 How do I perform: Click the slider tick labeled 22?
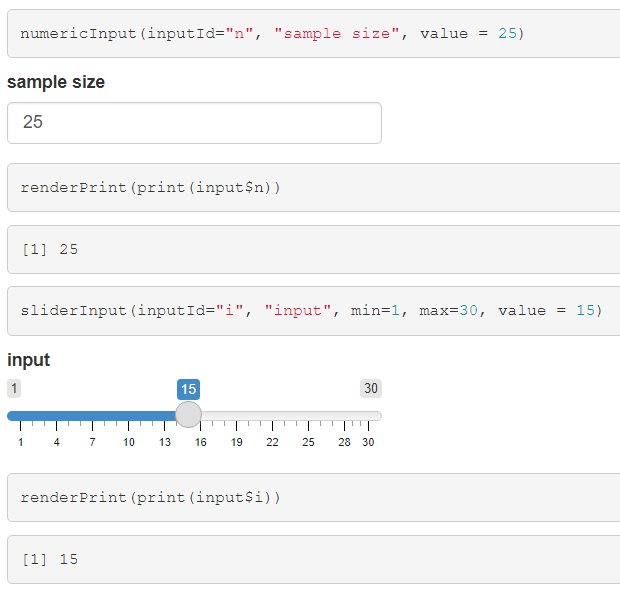point(272,442)
